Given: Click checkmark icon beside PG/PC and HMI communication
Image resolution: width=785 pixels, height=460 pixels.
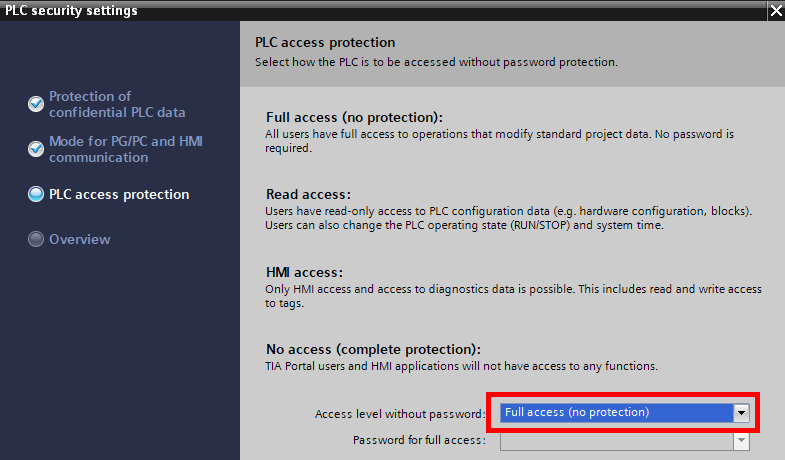Looking at the screenshot, I should pyautogui.click(x=36, y=149).
